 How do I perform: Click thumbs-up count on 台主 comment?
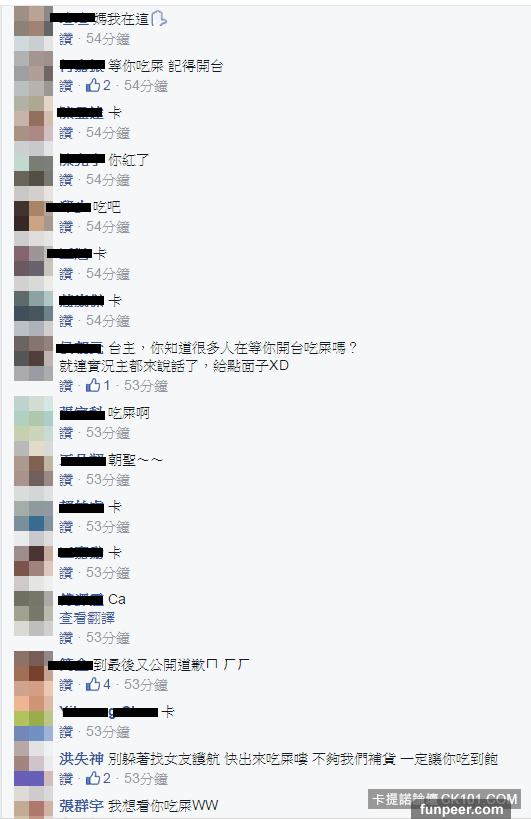[107, 385]
